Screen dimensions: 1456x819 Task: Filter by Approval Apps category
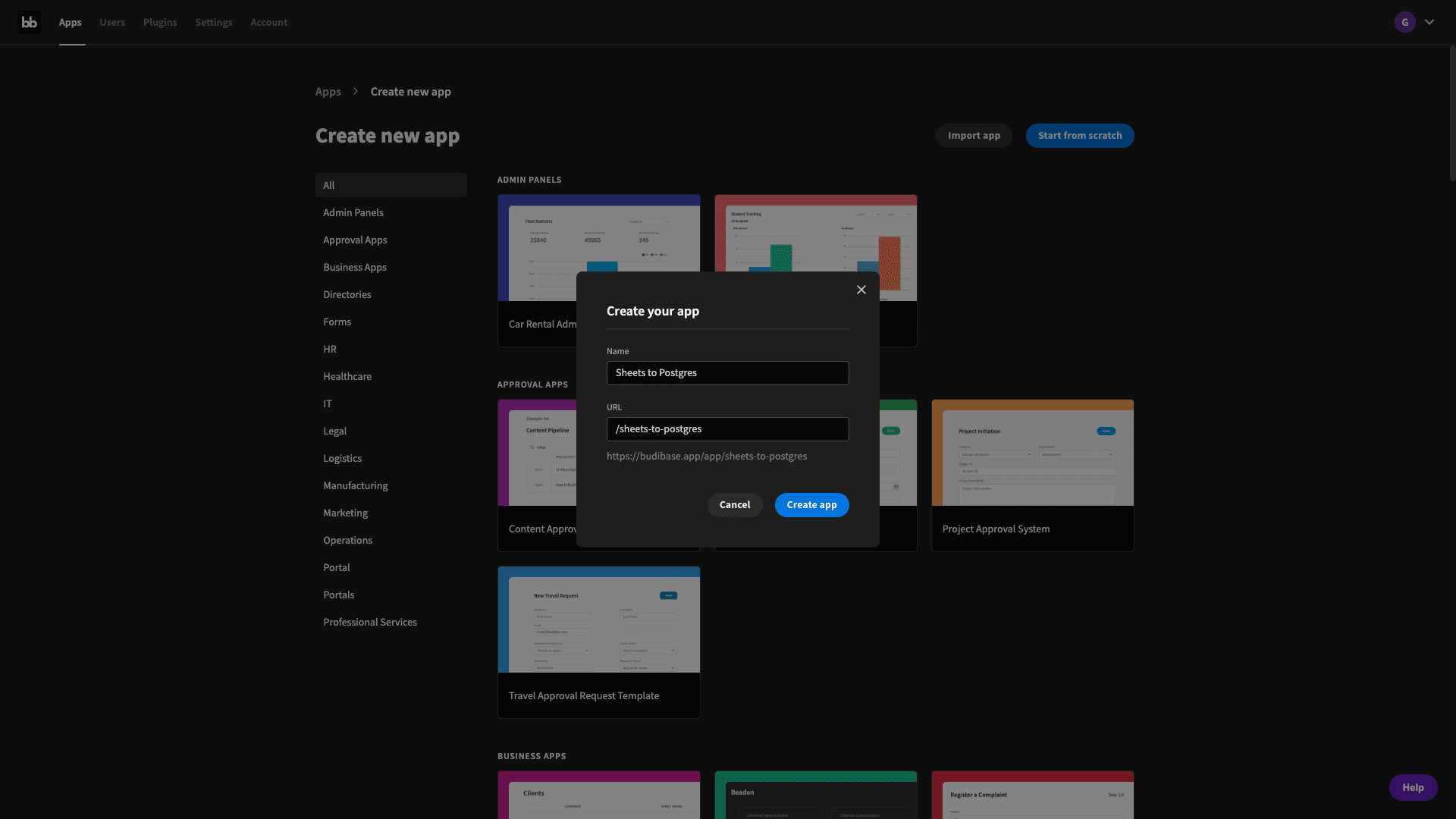[391, 240]
